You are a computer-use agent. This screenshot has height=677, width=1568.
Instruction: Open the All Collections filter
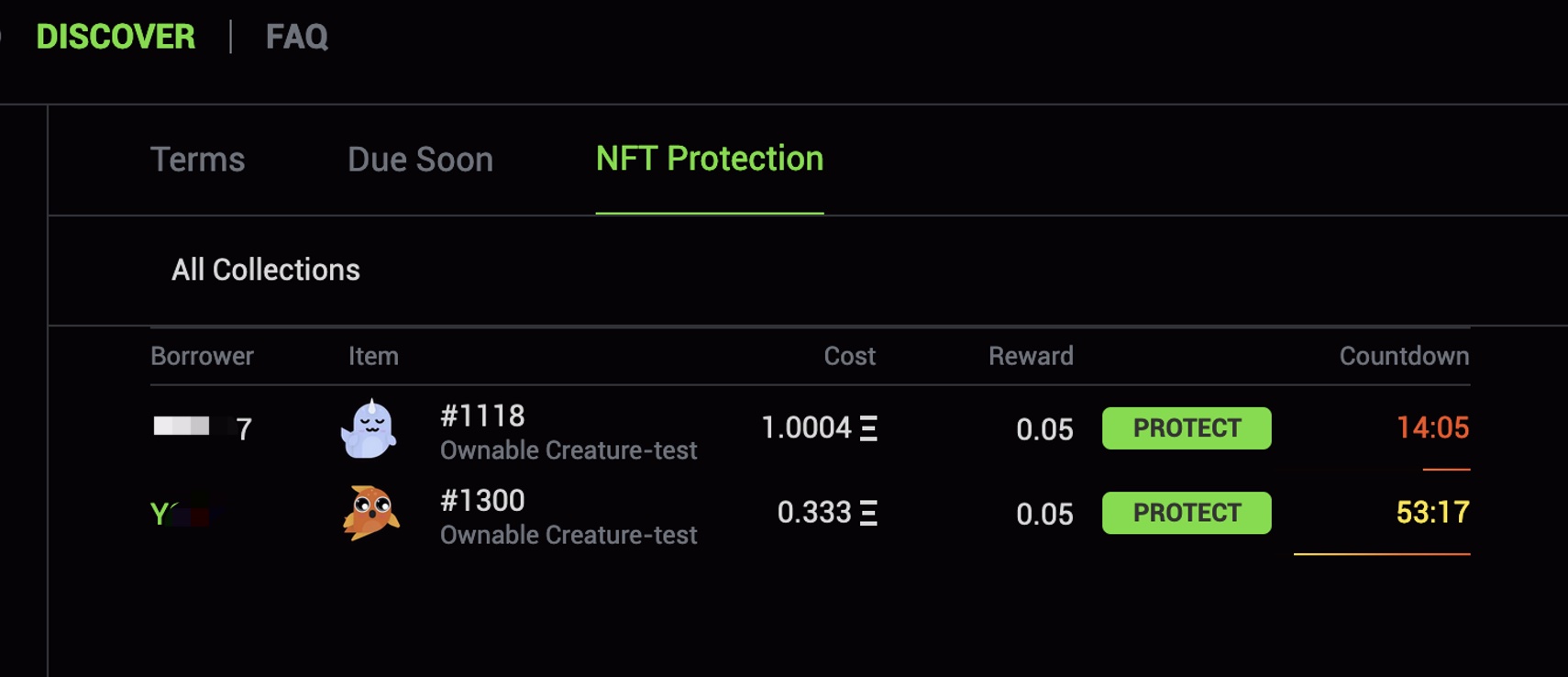pyautogui.click(x=266, y=270)
